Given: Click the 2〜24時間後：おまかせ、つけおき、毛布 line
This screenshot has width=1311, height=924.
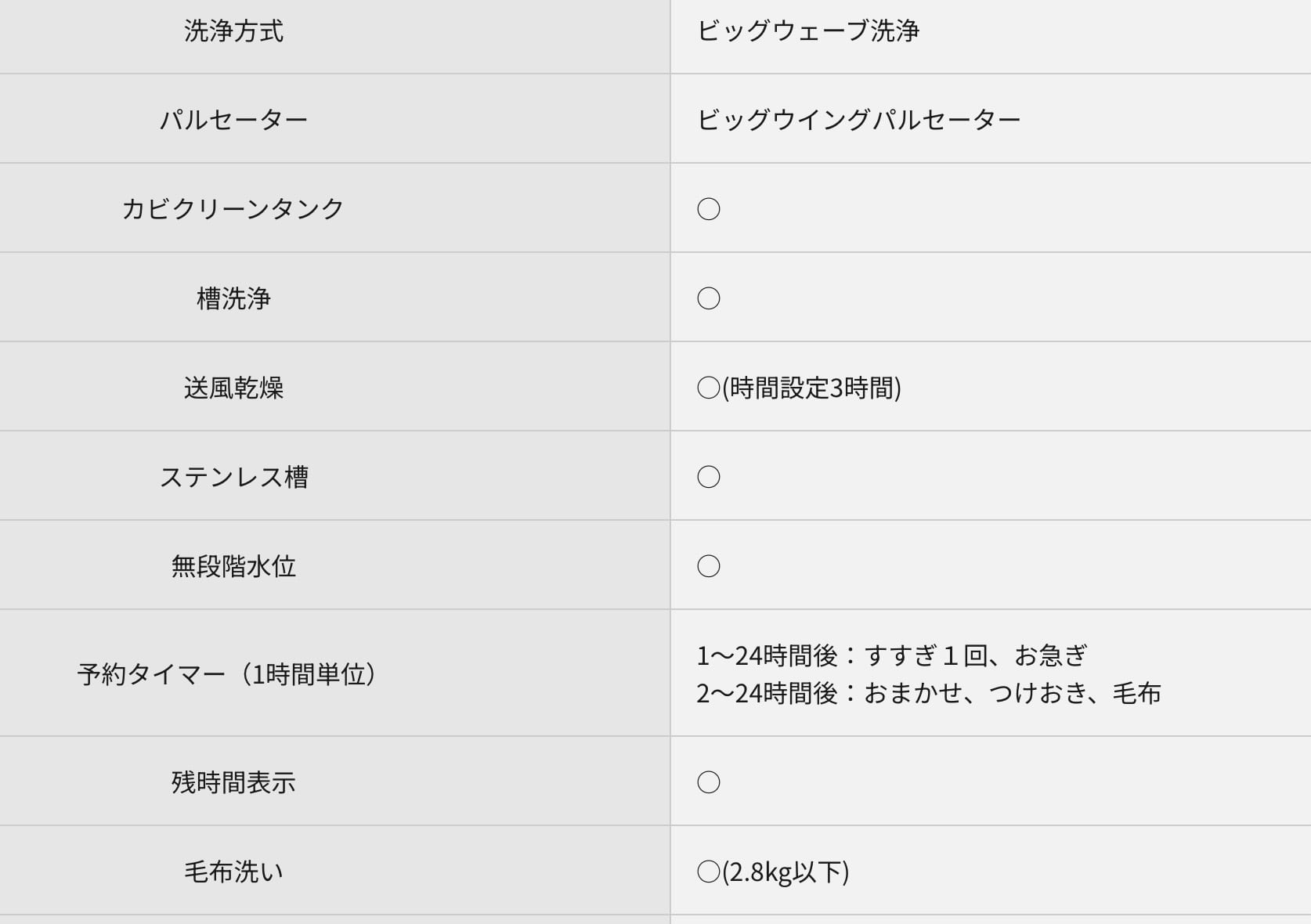Looking at the screenshot, I should pyautogui.click(x=929, y=693).
